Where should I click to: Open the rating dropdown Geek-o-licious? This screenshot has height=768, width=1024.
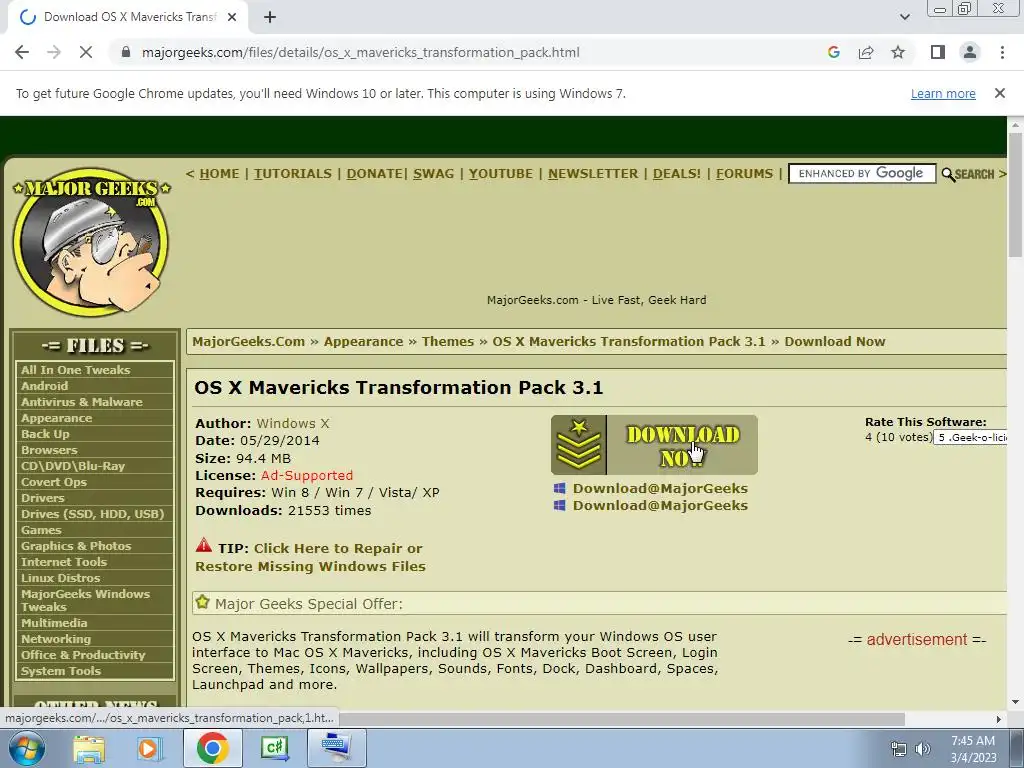click(970, 438)
